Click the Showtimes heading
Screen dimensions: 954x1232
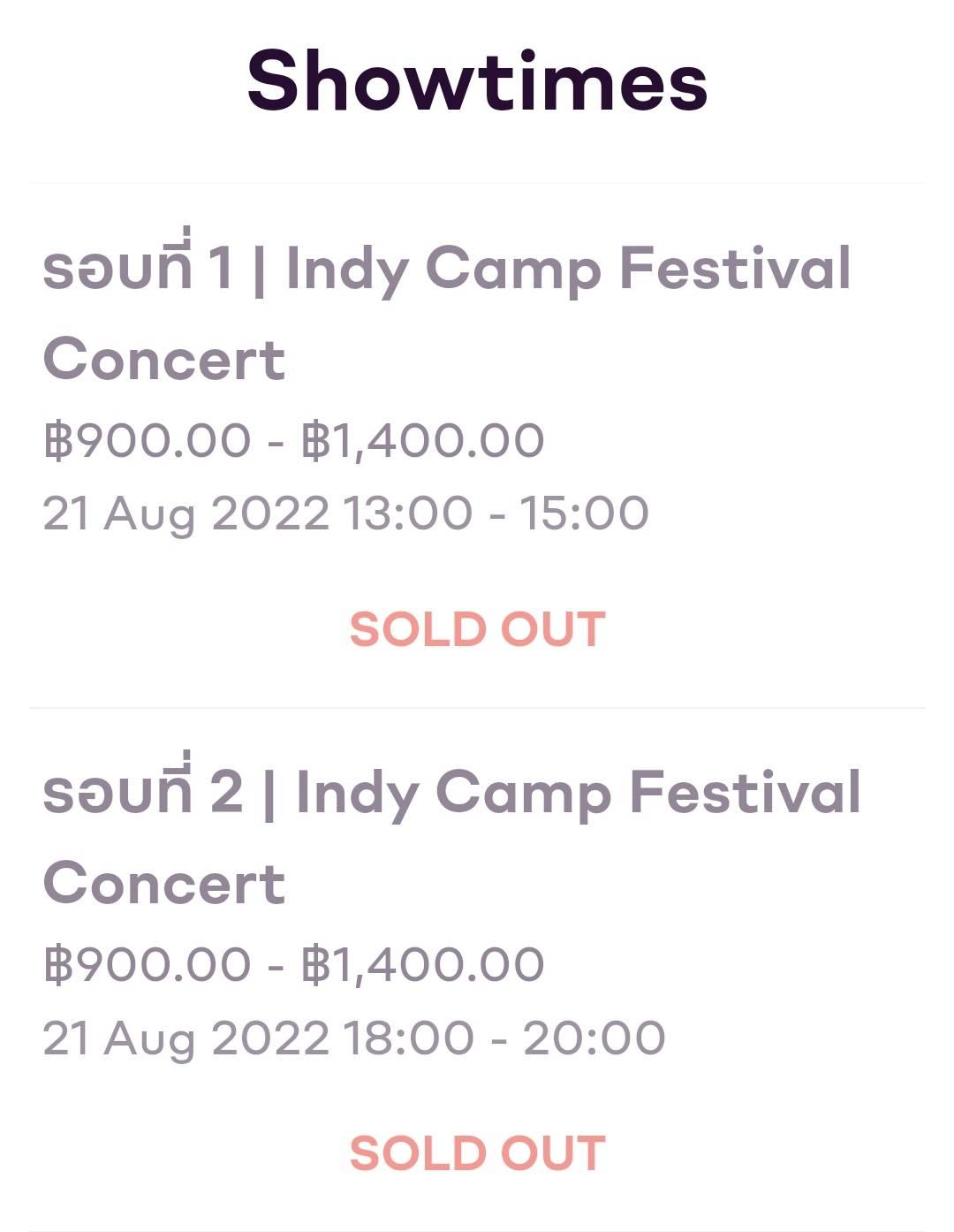(x=477, y=81)
